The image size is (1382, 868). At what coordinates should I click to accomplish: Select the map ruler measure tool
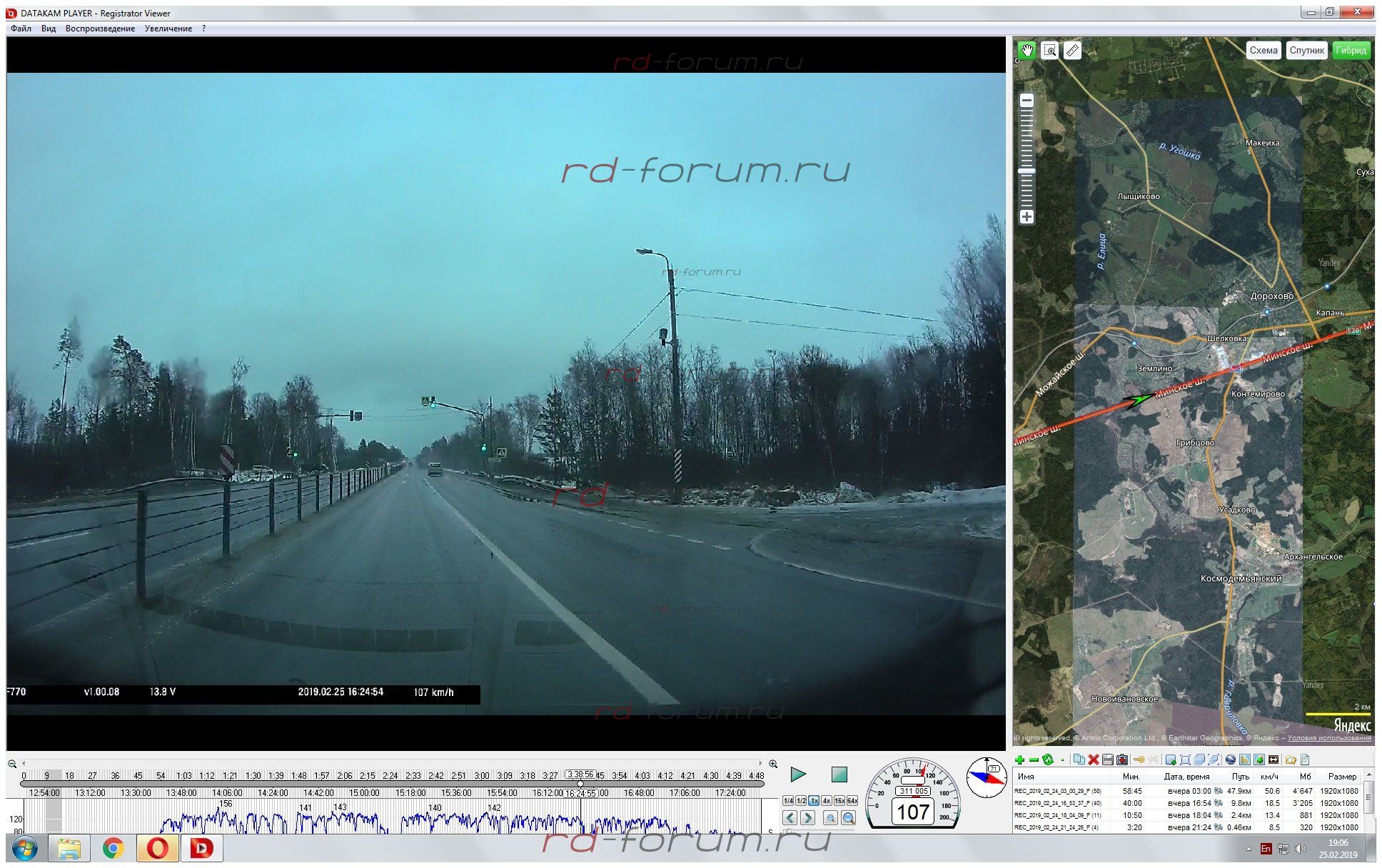point(1072,50)
